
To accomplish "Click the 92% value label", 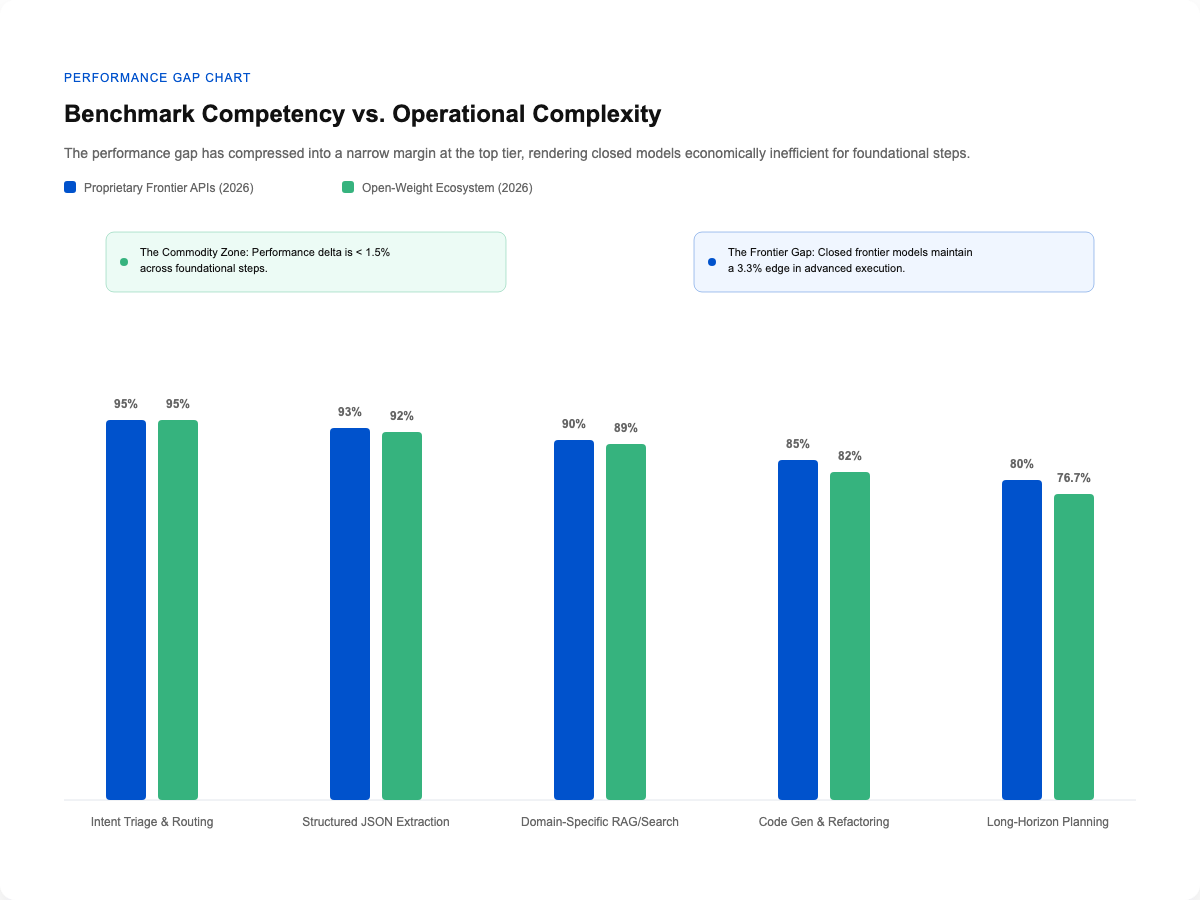I will click(402, 416).
